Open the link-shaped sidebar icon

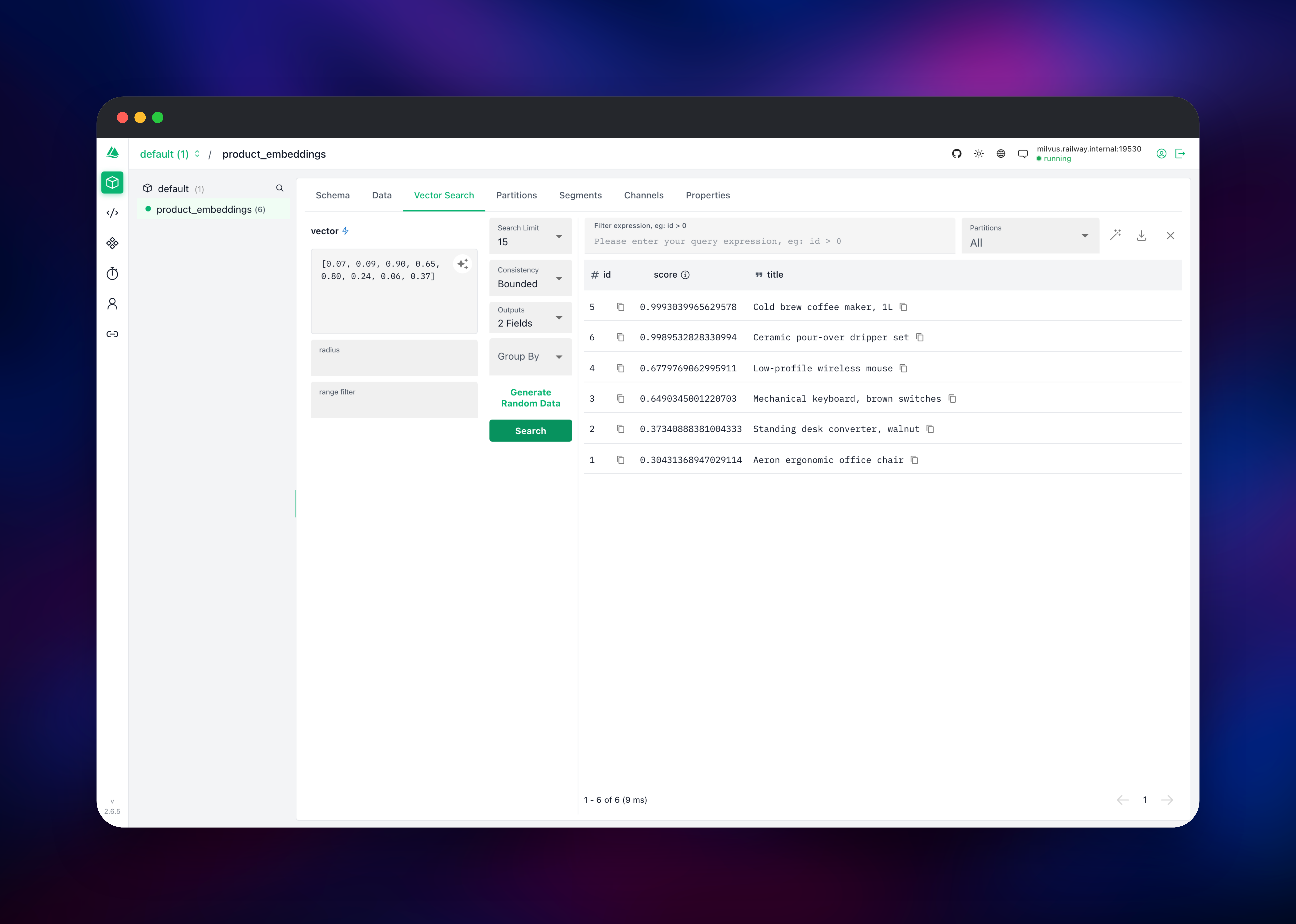pos(112,334)
